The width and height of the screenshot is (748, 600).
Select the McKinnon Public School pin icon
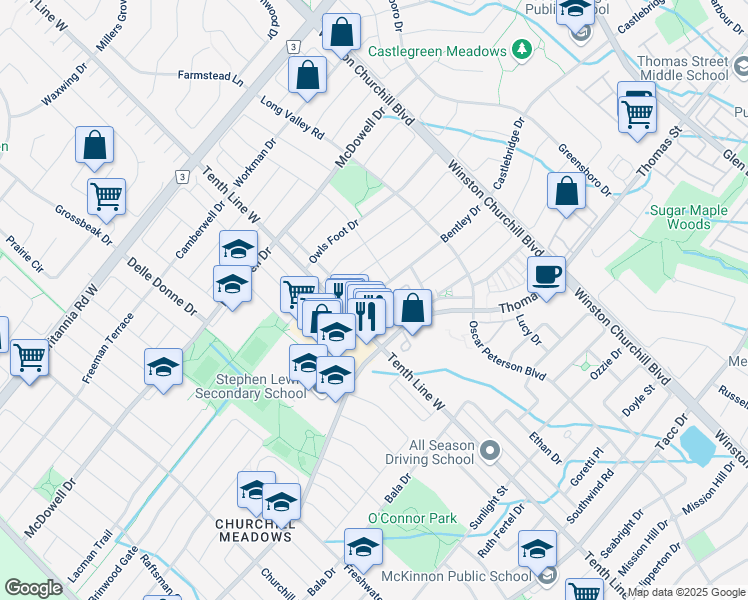[x=548, y=574]
